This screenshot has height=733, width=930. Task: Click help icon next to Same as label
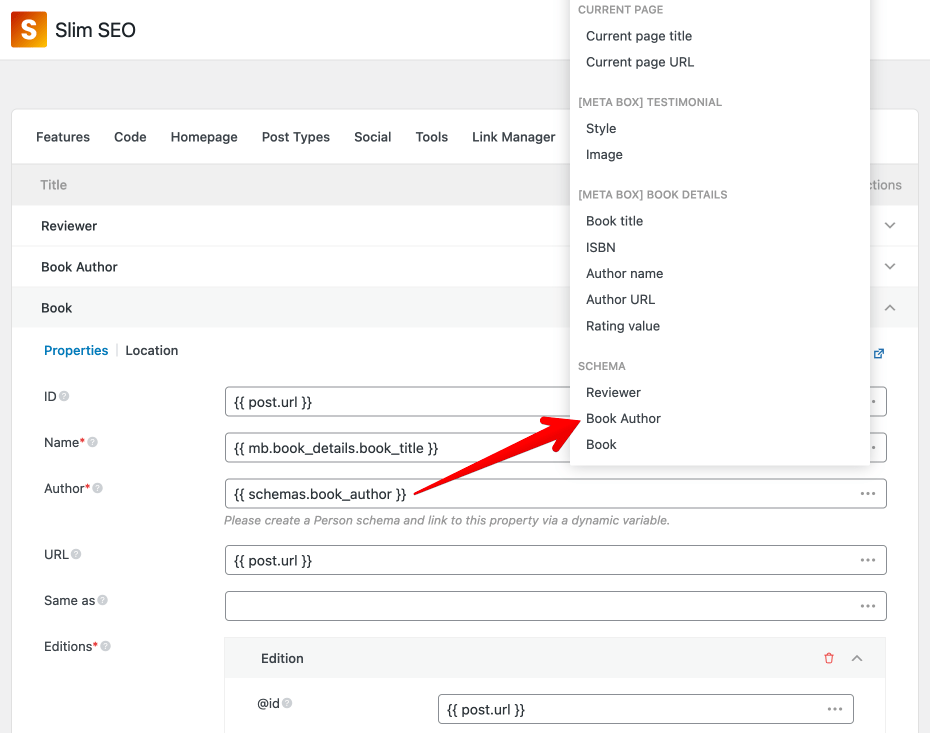[103, 600]
